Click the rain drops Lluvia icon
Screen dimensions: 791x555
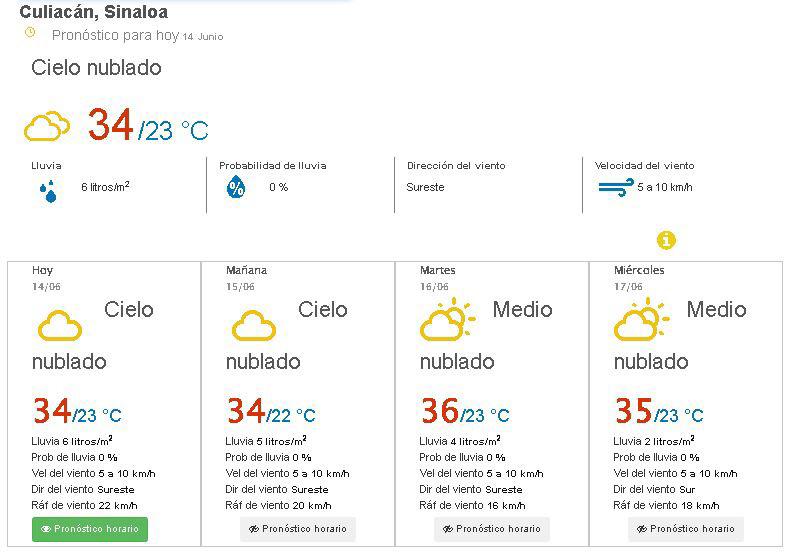coord(48,191)
